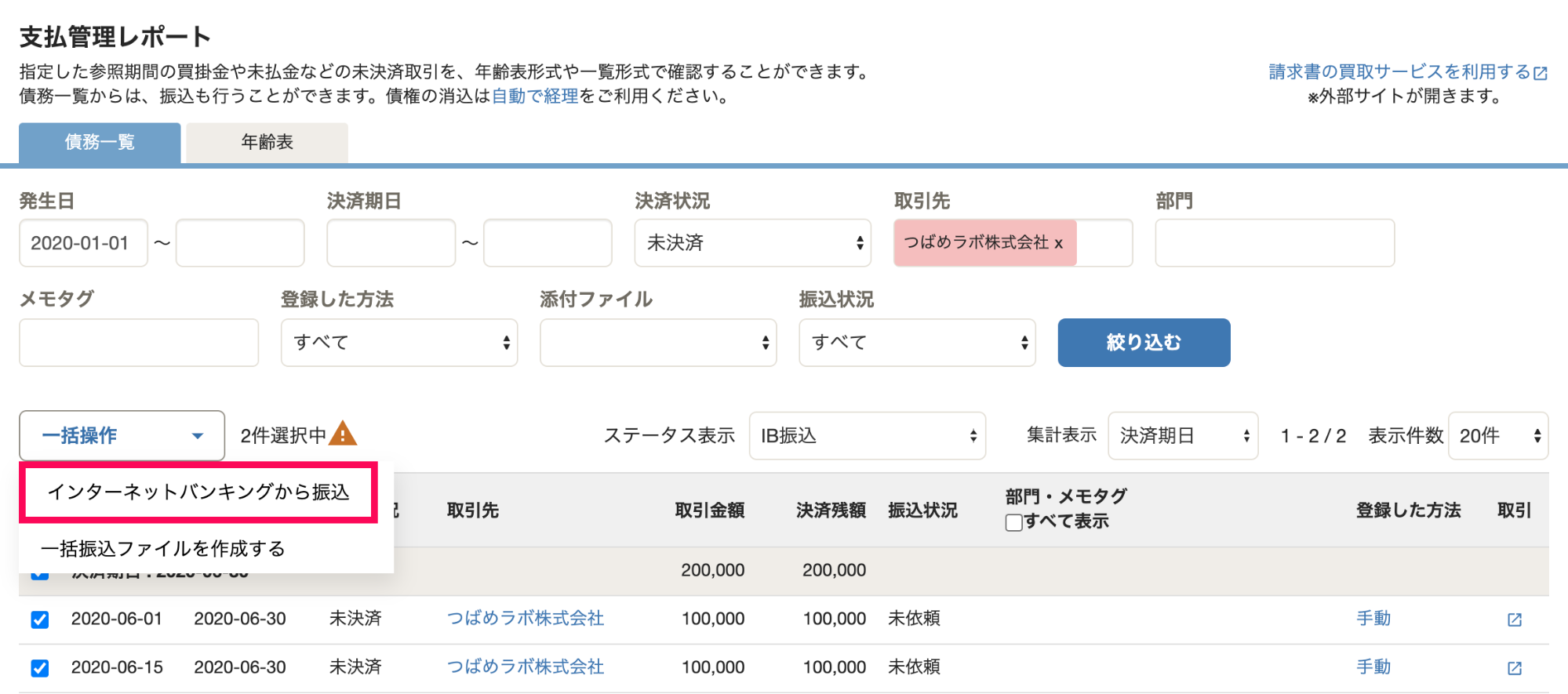Switch to the 年齢表 tab
Viewport: 1568px width, 694px height.
pos(267,142)
